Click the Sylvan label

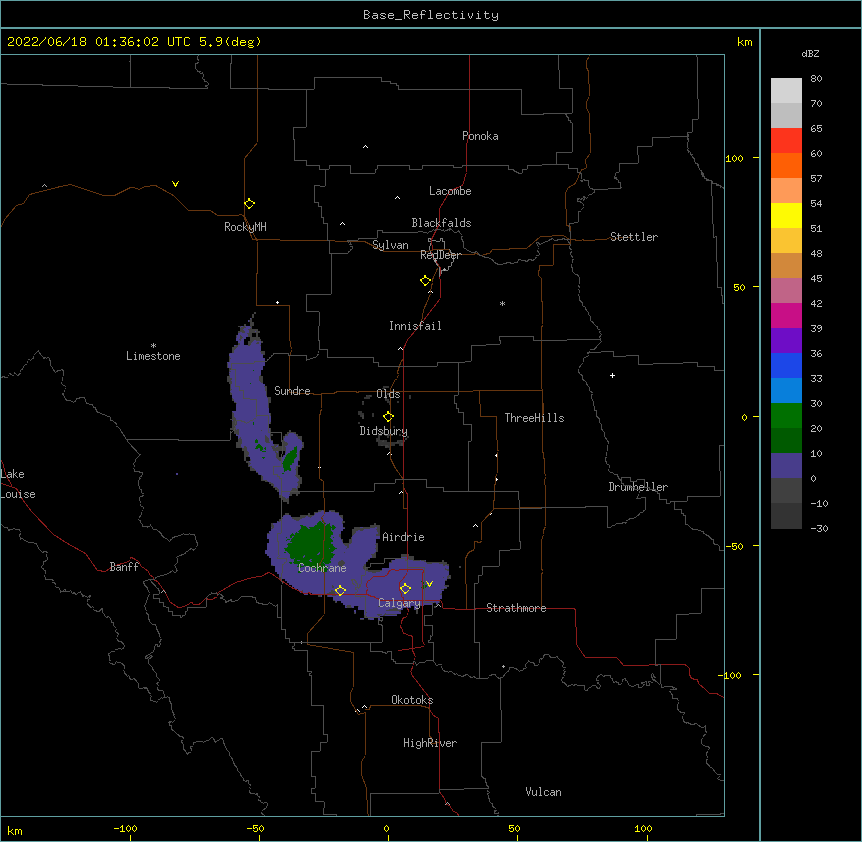click(x=390, y=245)
